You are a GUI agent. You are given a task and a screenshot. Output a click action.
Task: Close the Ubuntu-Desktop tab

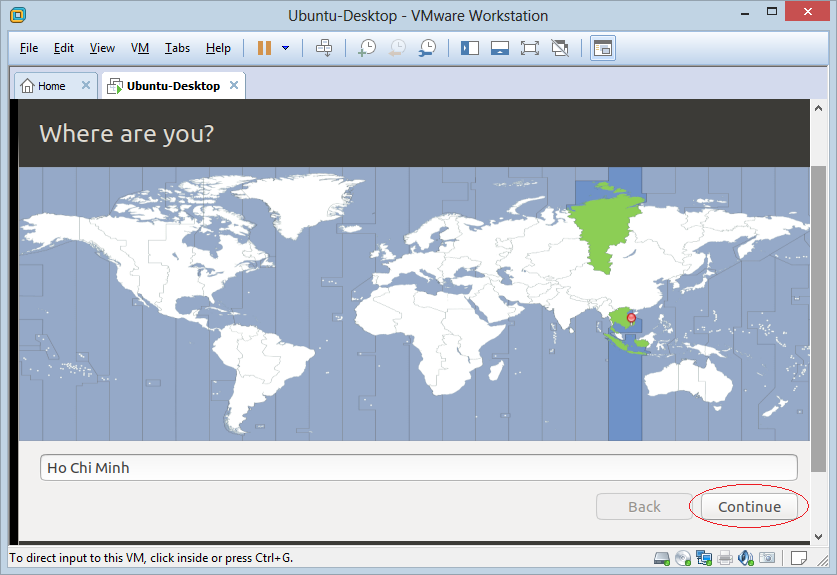[233, 85]
